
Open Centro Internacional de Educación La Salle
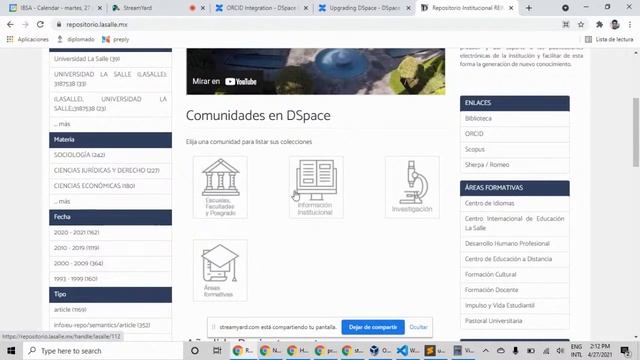(x=514, y=223)
